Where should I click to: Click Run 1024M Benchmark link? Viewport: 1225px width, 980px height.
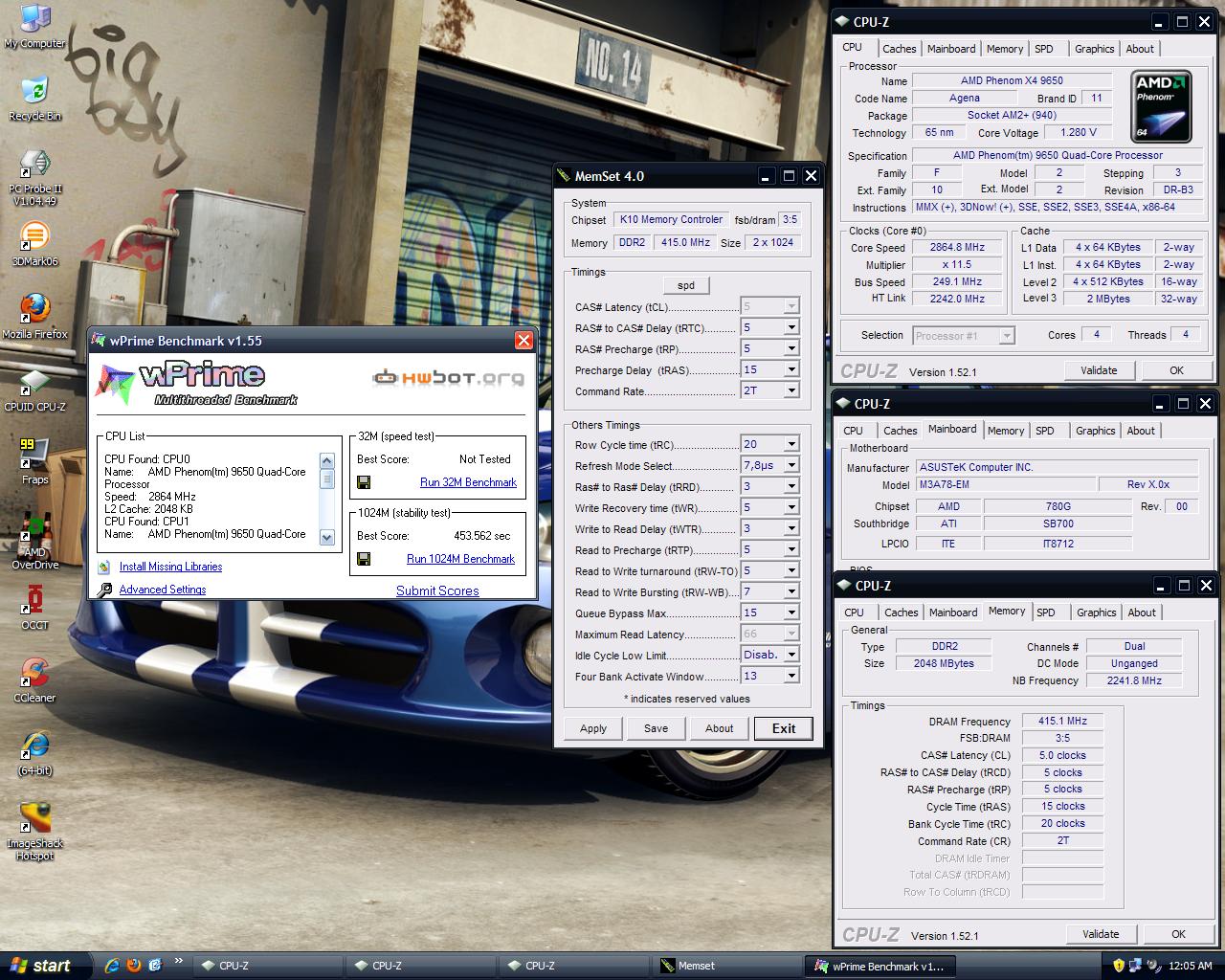[x=460, y=559]
